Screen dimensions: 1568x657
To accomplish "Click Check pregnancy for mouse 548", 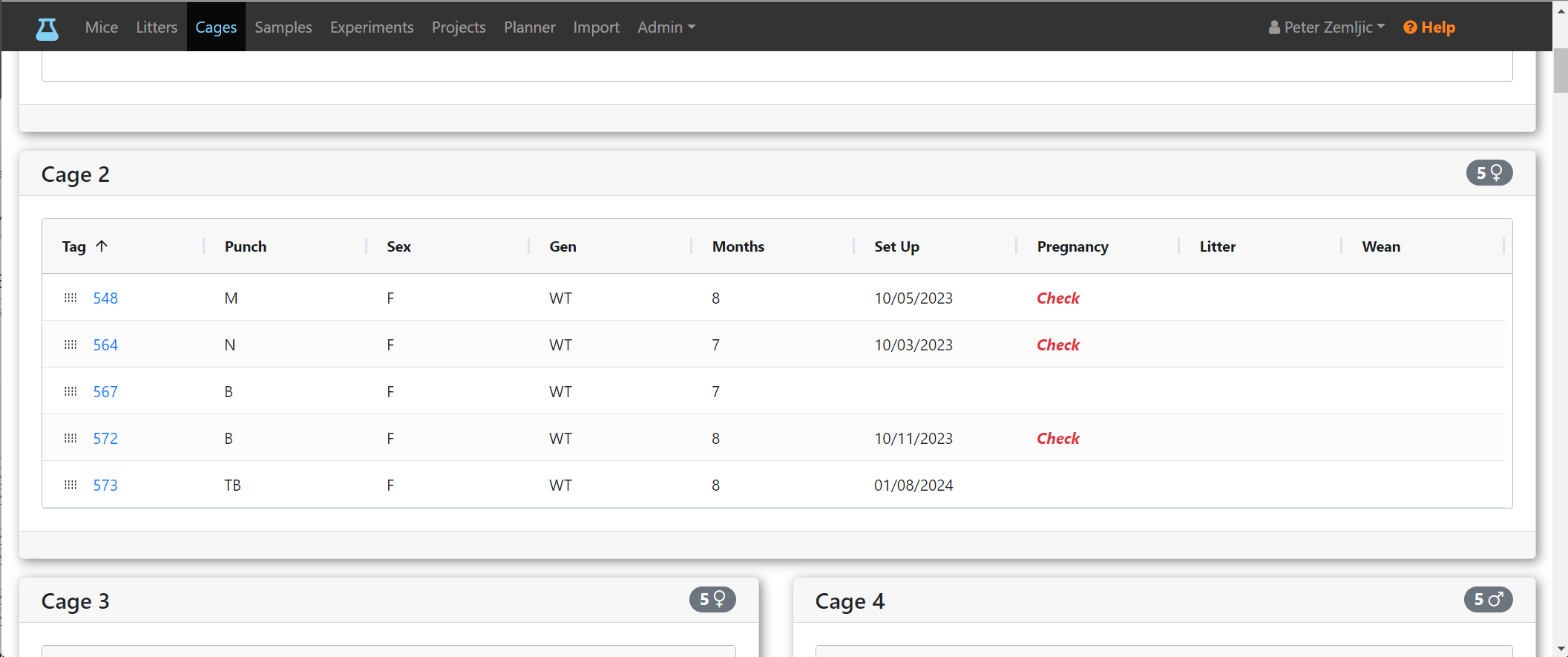I will point(1058,298).
